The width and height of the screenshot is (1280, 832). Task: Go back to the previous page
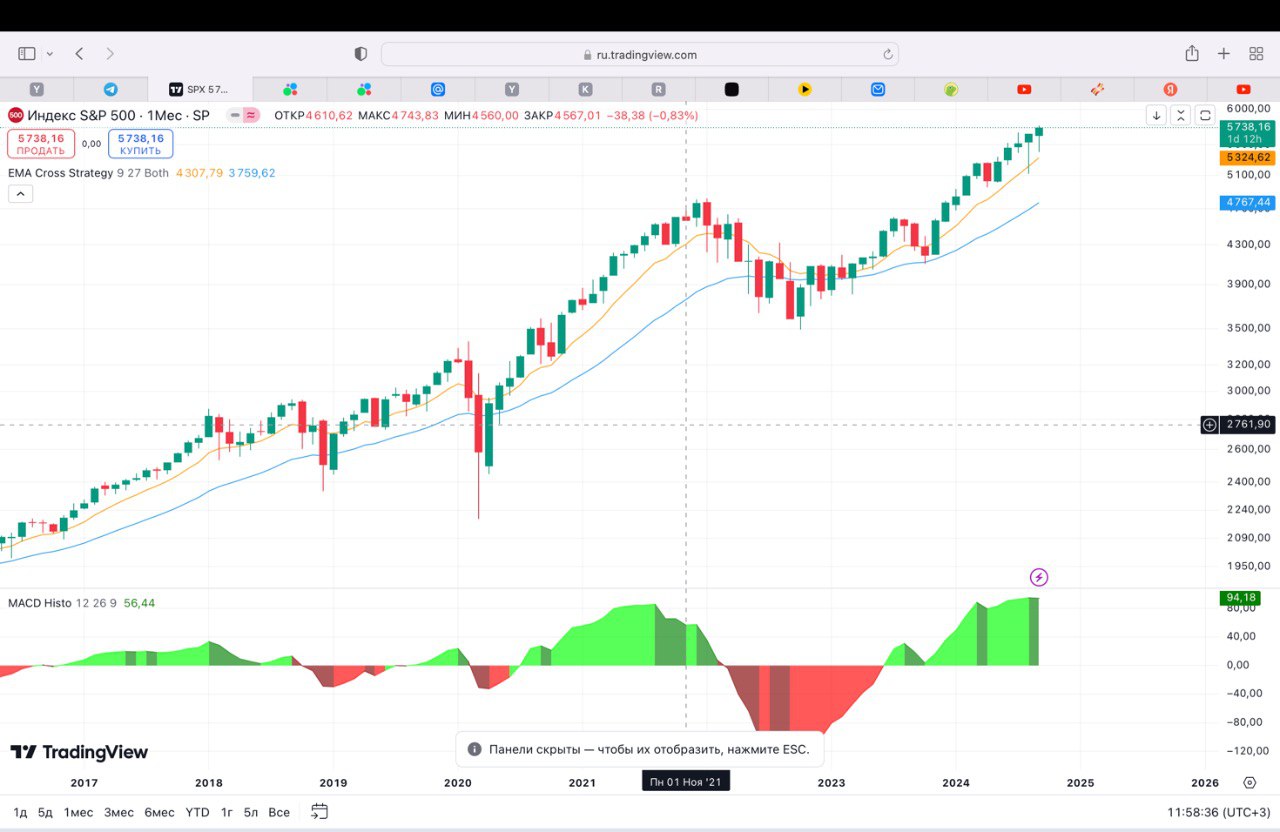coord(79,54)
